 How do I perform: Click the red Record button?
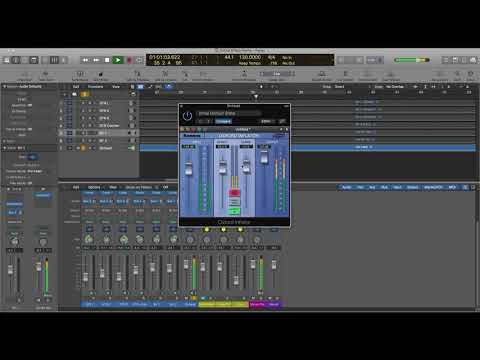click(x=129, y=60)
